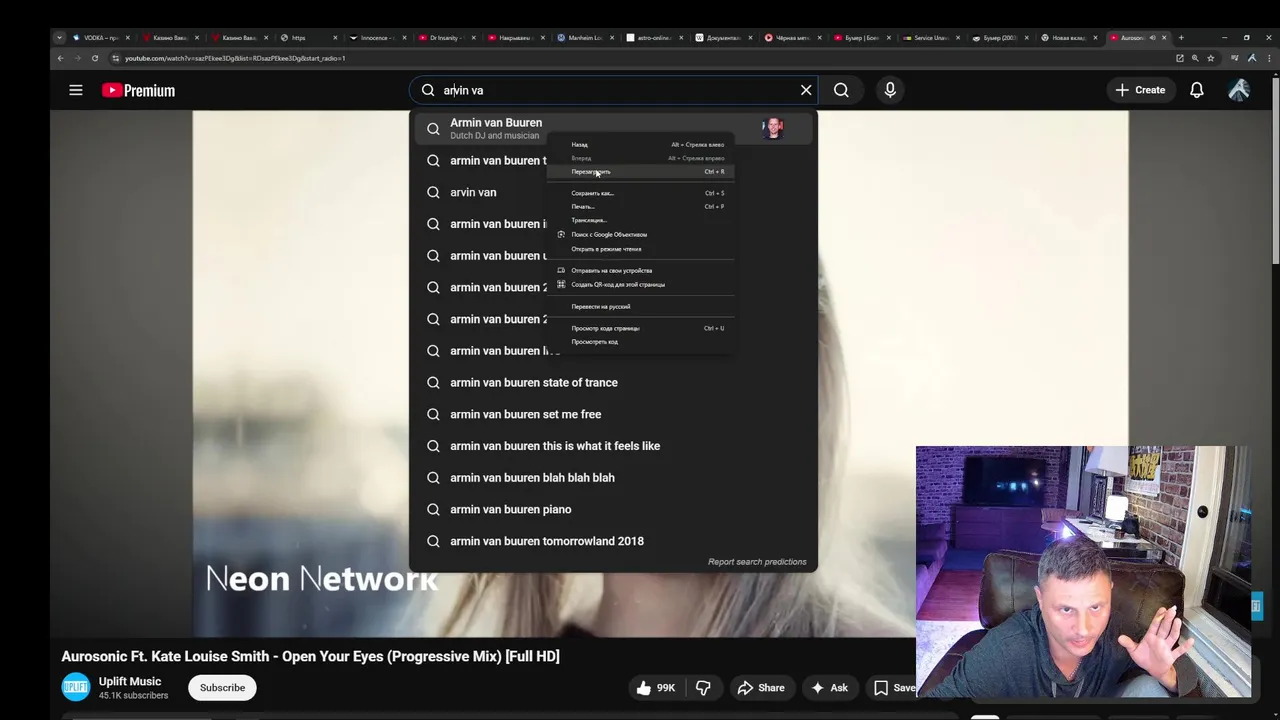Select the 'Armin van Buuren' Dutch DJ suggestion
Viewport: 1280px width, 720px height.
(612, 128)
